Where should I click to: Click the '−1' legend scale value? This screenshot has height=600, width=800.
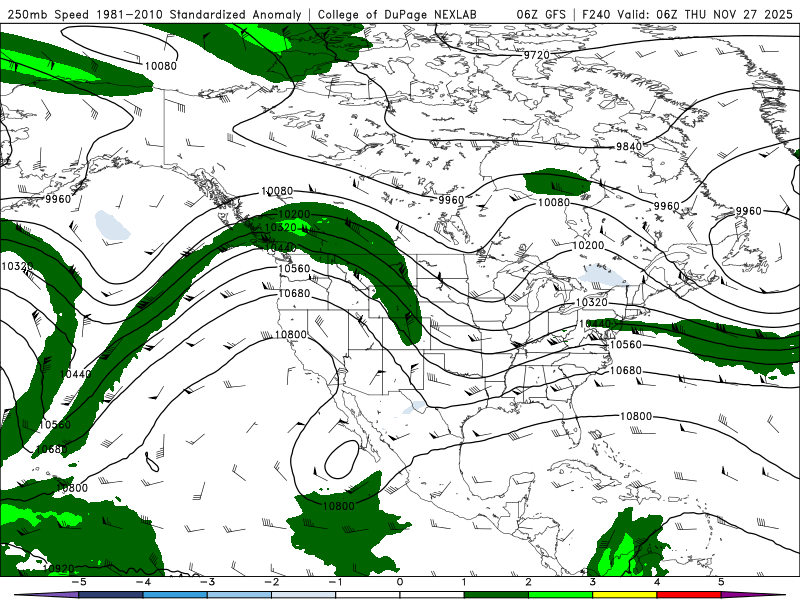tap(335, 582)
